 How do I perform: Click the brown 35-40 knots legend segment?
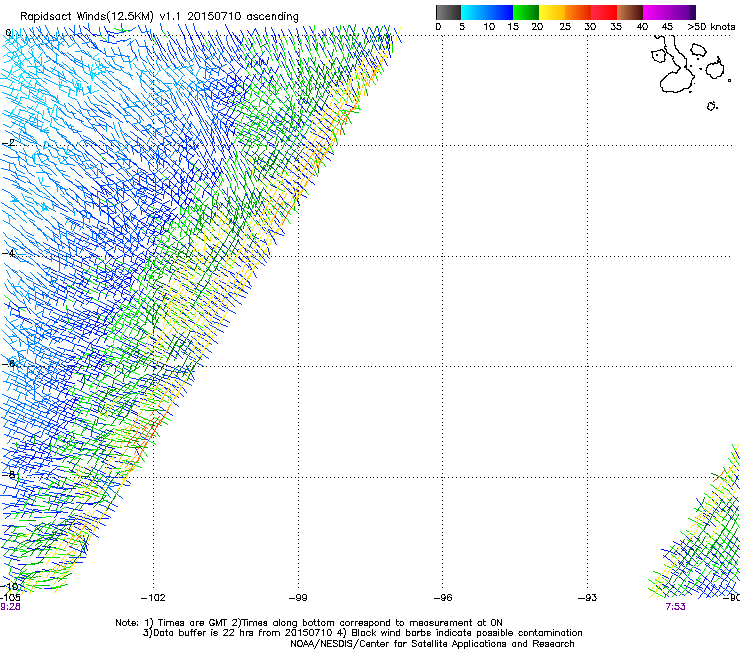coord(630,12)
